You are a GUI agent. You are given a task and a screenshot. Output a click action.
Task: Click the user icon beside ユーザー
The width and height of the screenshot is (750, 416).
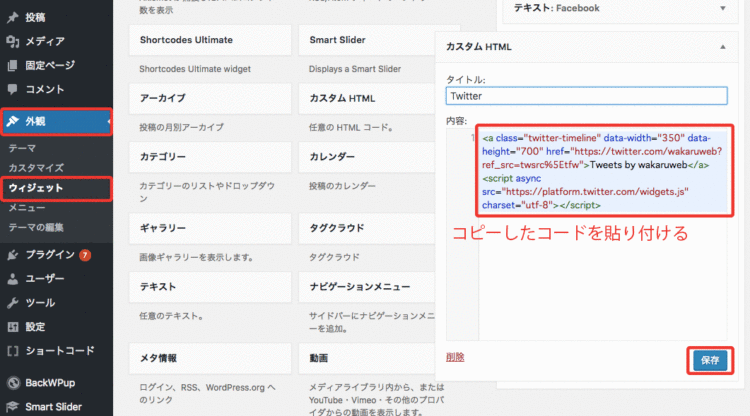(12, 278)
